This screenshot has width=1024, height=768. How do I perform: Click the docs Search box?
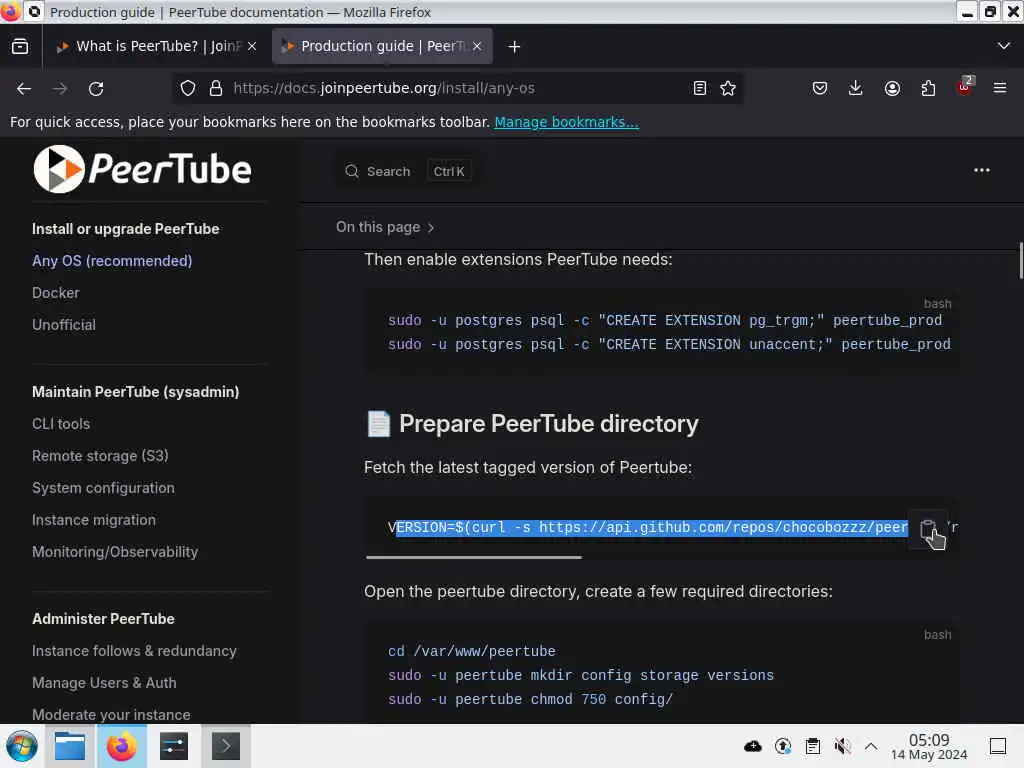[409, 171]
